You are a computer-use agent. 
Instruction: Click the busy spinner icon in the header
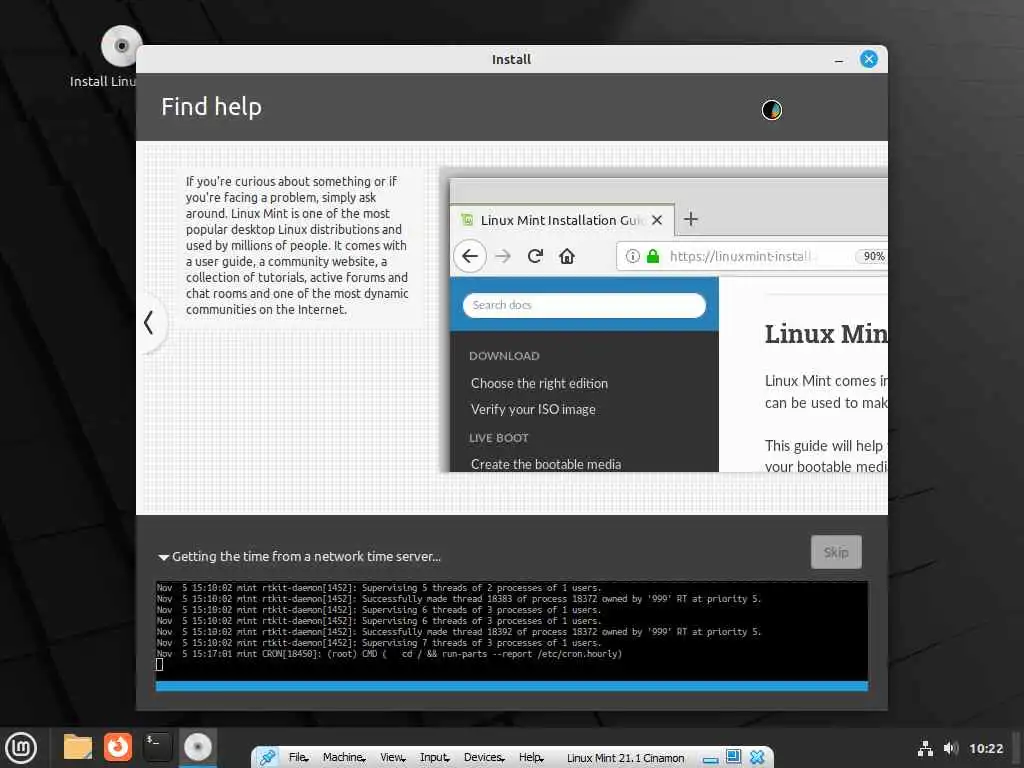point(771,110)
